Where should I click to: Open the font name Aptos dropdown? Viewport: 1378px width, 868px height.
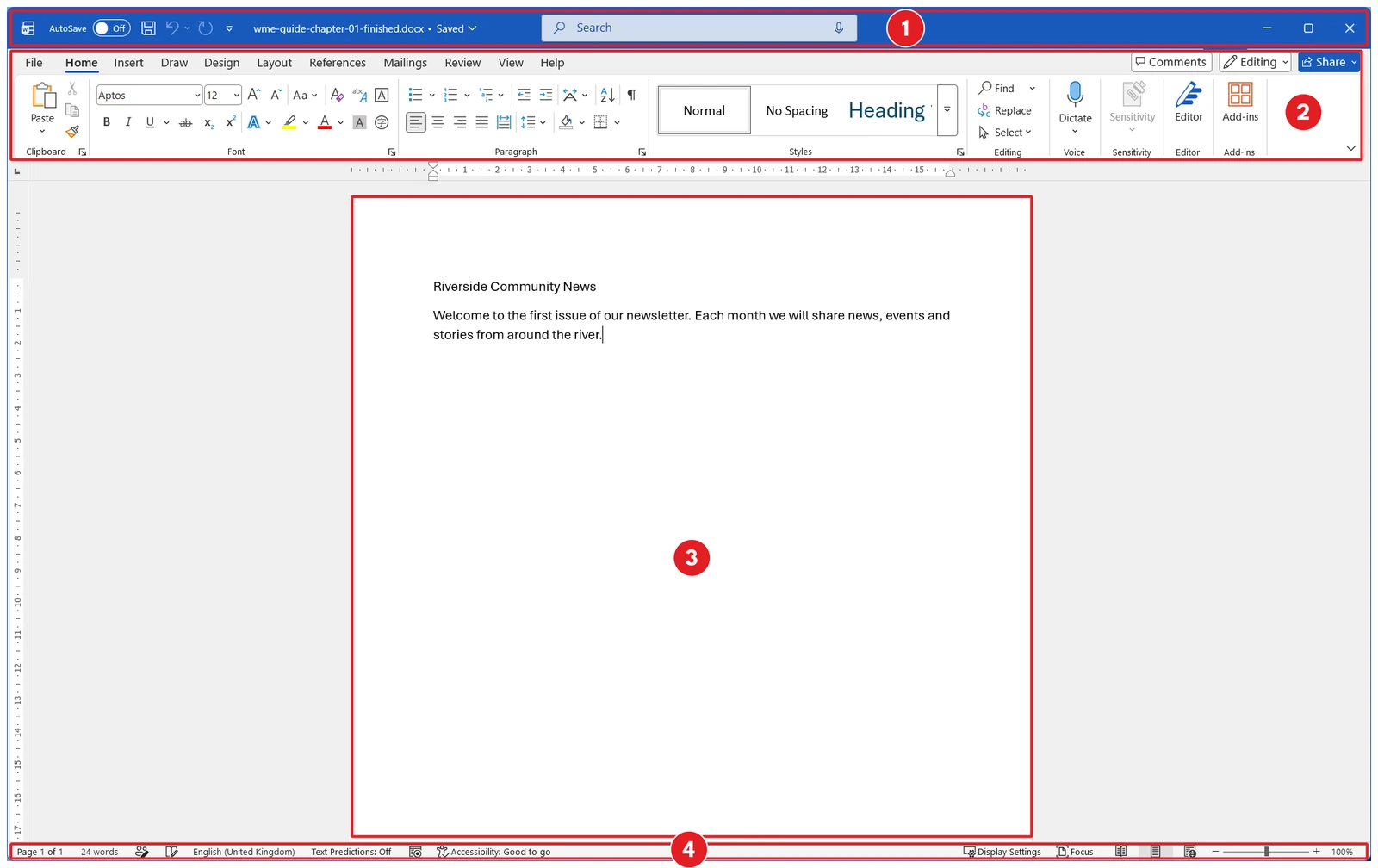click(197, 95)
